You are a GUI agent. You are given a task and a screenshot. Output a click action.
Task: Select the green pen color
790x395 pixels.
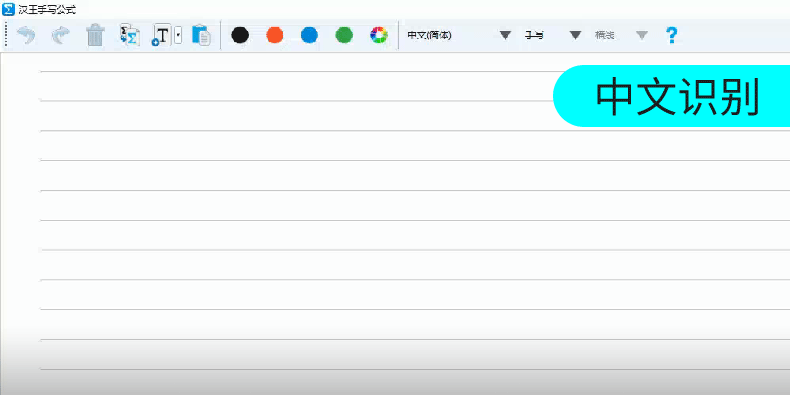click(x=344, y=35)
